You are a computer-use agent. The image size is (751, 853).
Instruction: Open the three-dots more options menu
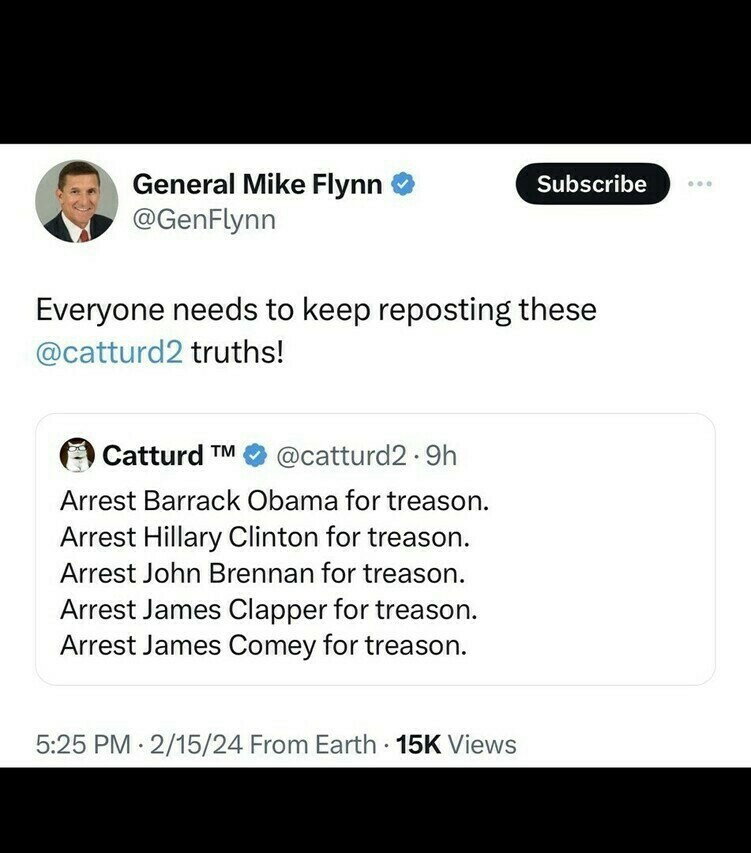(701, 184)
